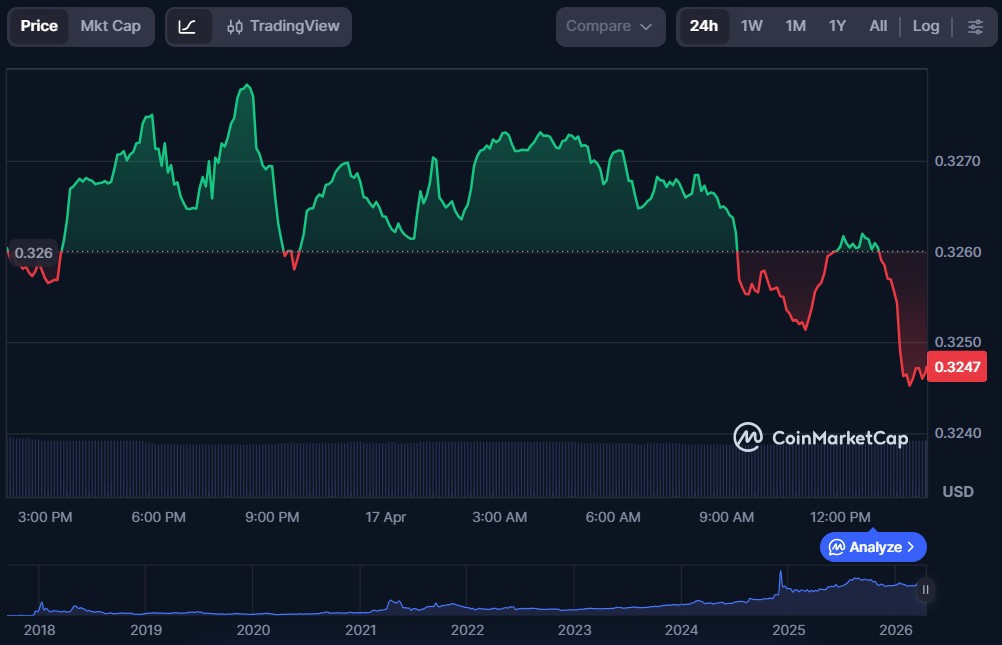Click the 0.326 opening price label

coord(33,253)
